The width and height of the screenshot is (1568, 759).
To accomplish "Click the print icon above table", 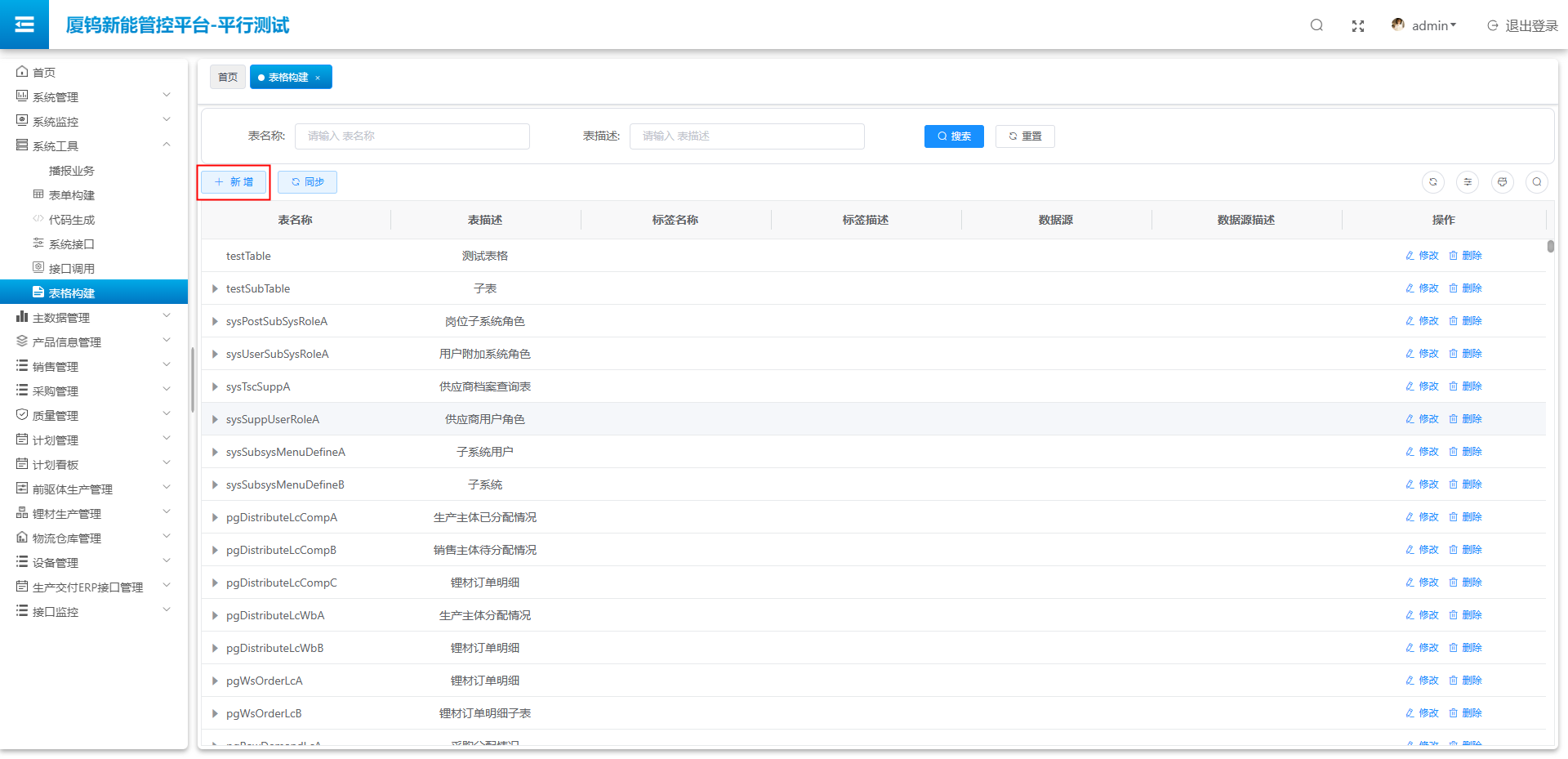I will 1503,182.
